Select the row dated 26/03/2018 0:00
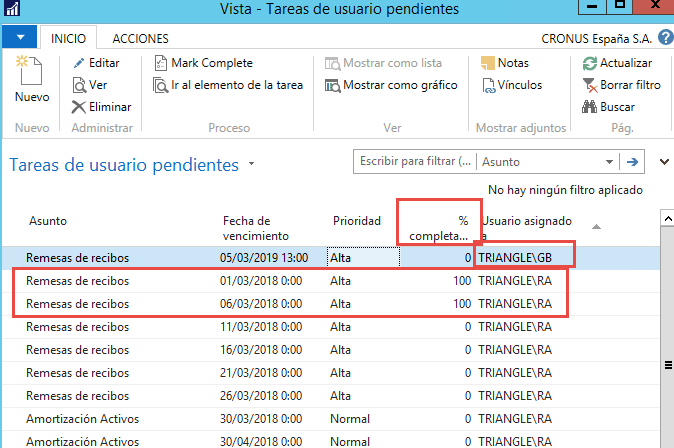Viewport: 674px width, 448px height. [x=331, y=396]
